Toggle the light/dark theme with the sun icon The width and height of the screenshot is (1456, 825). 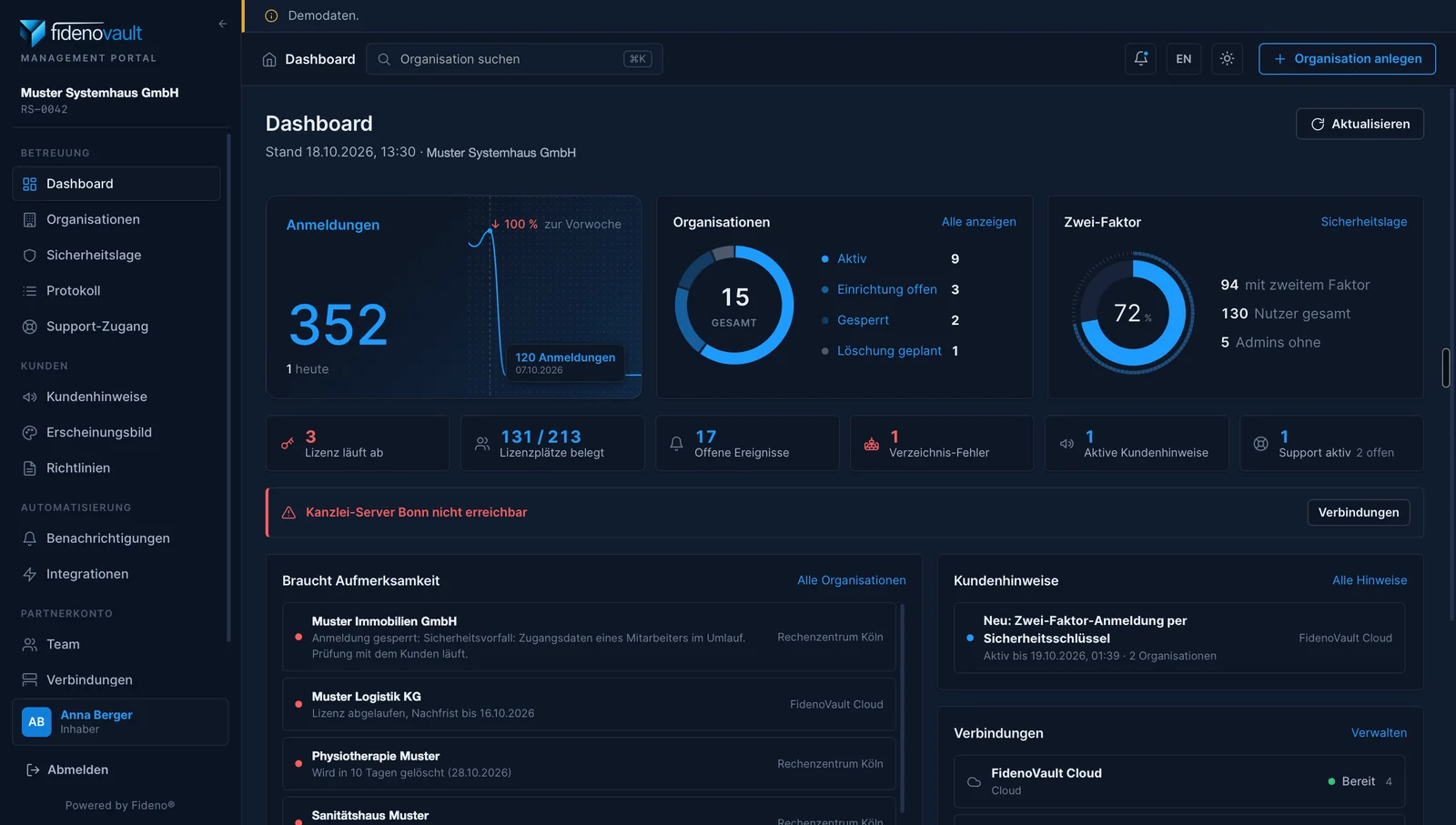1227,58
